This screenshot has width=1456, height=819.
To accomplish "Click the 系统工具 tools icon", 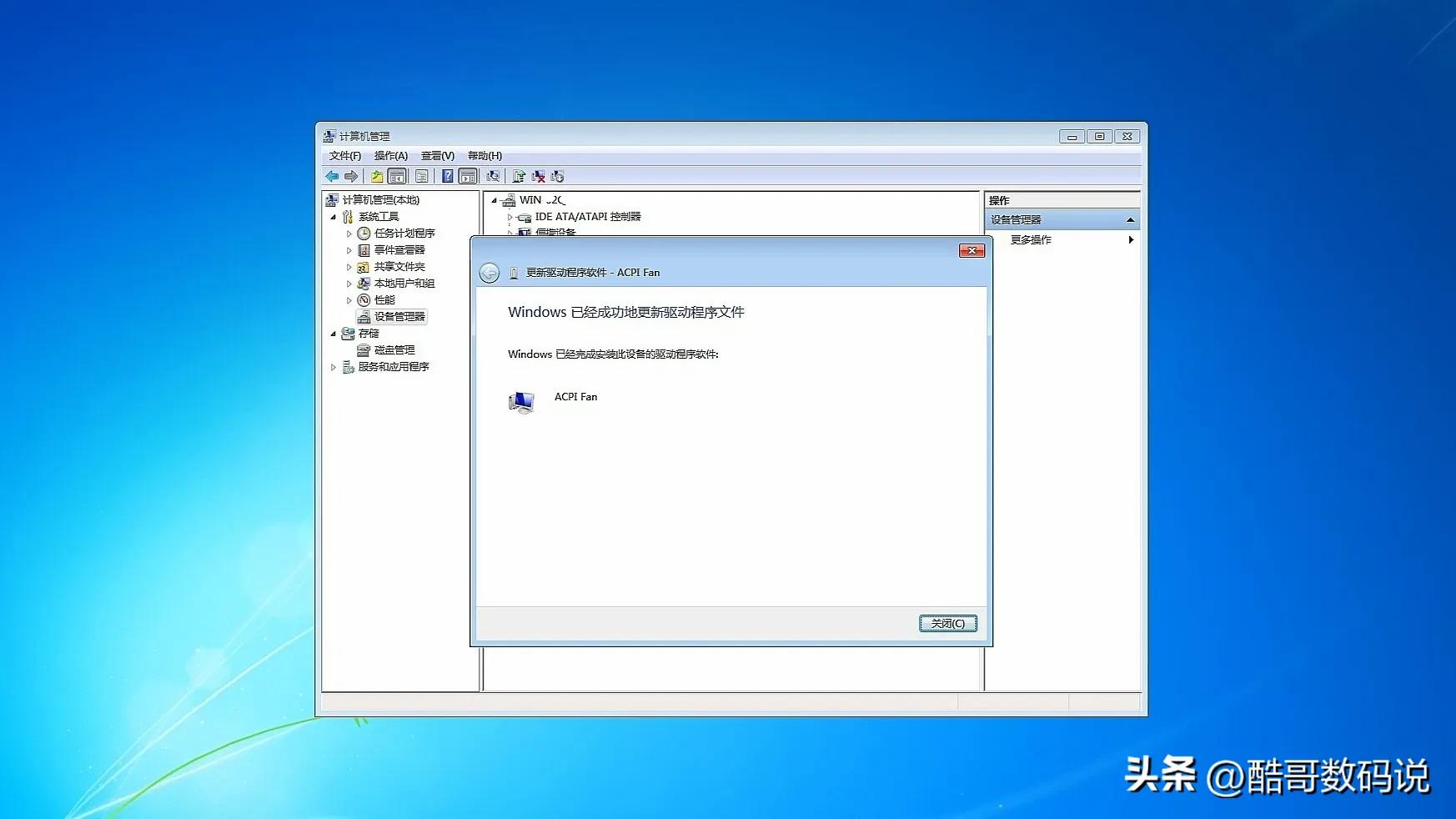I will click(348, 217).
